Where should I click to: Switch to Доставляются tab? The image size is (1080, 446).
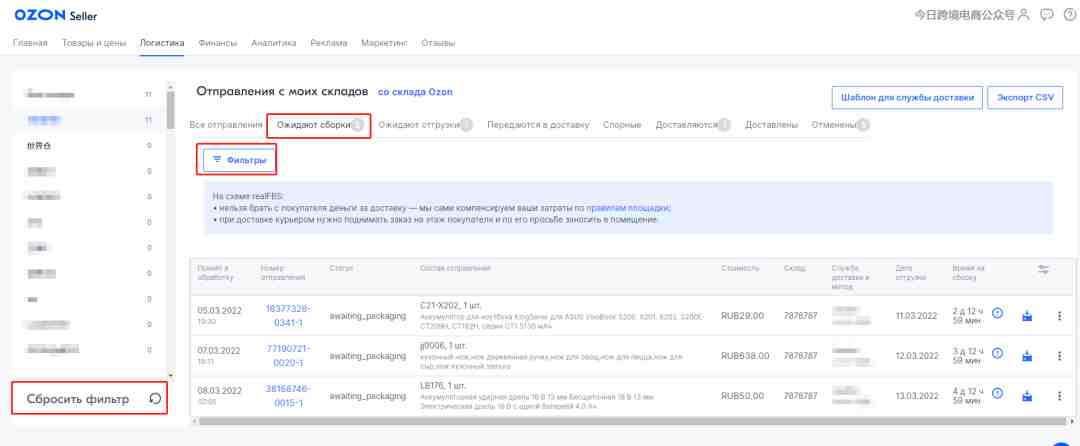pyautogui.click(x=693, y=125)
